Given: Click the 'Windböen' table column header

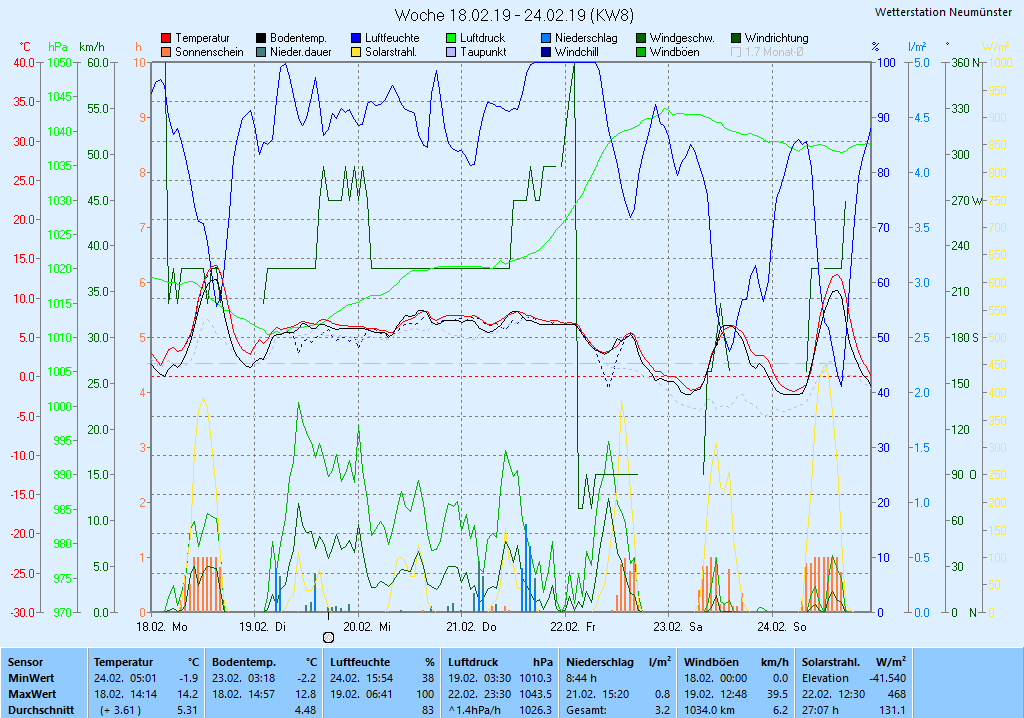Looking at the screenshot, I should pyautogui.click(x=711, y=662).
